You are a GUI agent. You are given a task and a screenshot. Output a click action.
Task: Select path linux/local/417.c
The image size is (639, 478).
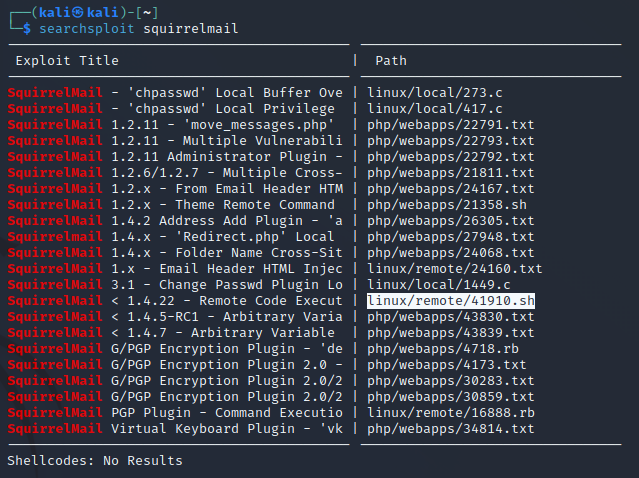point(435,108)
